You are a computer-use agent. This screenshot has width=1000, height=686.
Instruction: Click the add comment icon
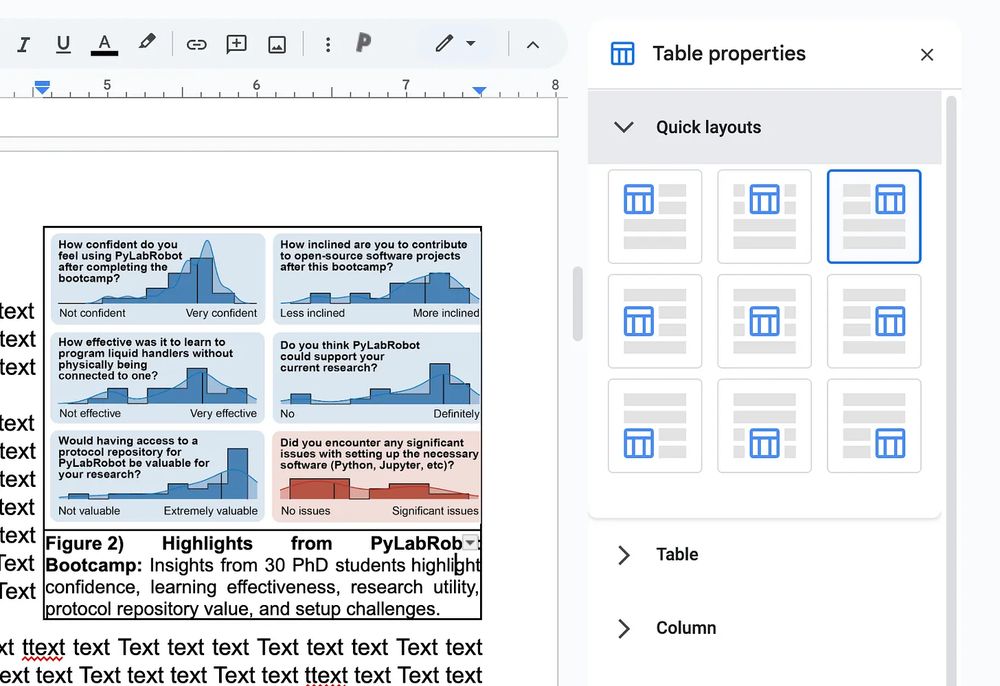point(237,44)
